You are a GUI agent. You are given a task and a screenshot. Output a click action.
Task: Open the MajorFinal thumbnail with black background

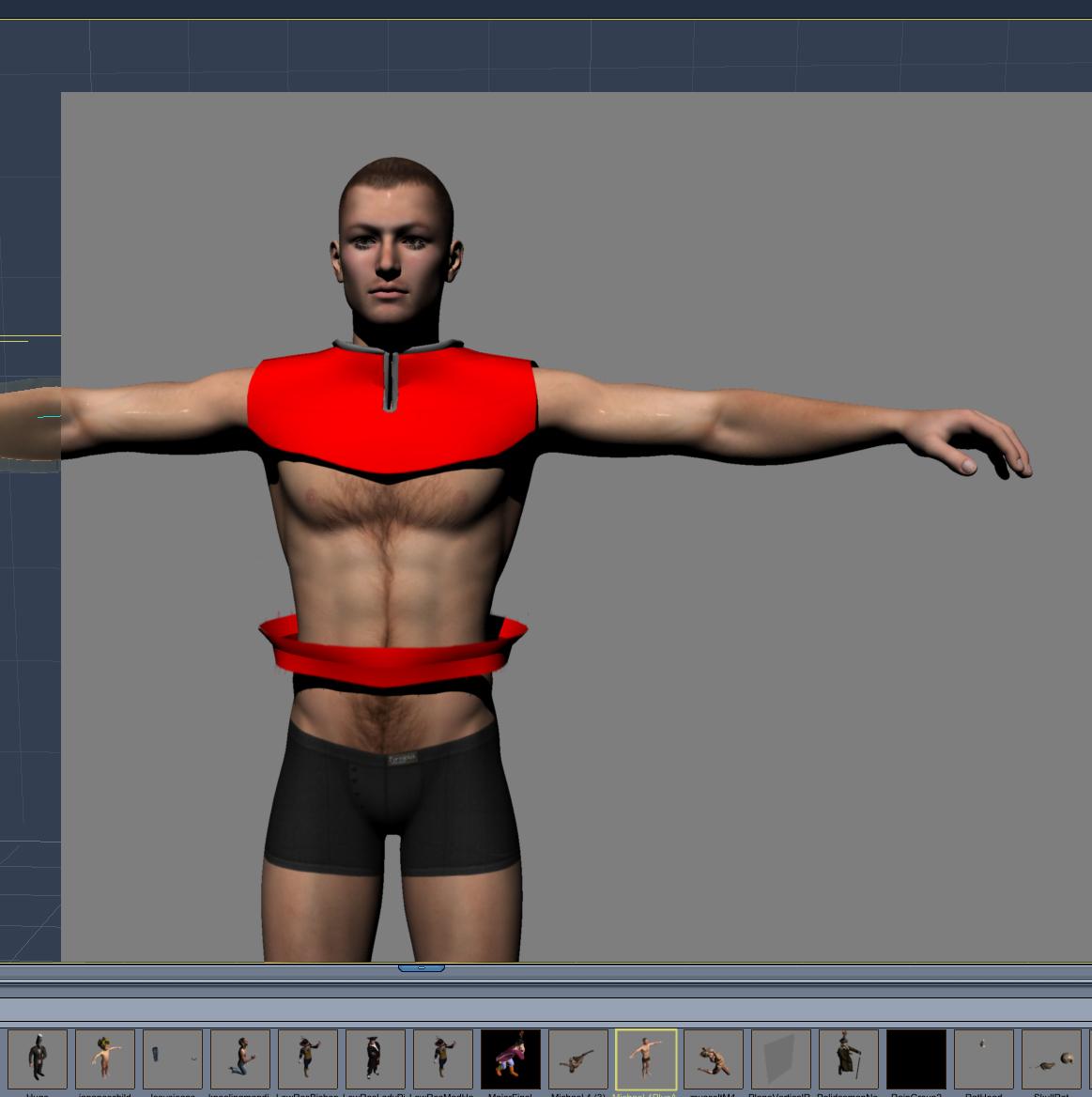[x=511, y=1058]
